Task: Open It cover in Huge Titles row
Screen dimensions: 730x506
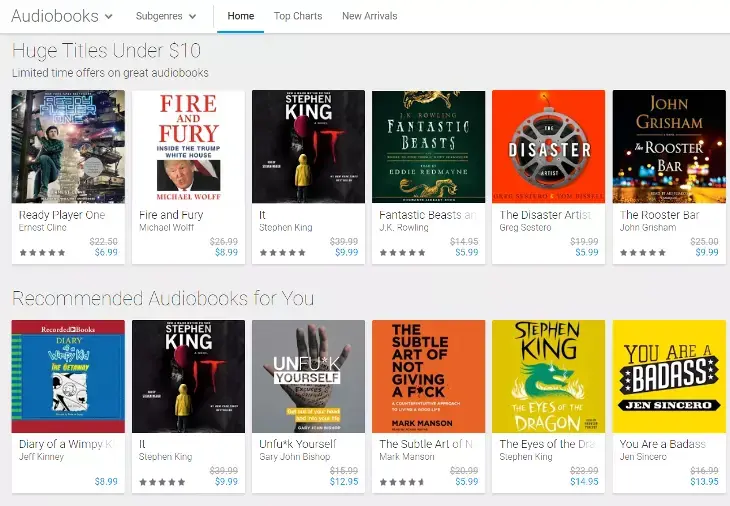Action: [309, 147]
